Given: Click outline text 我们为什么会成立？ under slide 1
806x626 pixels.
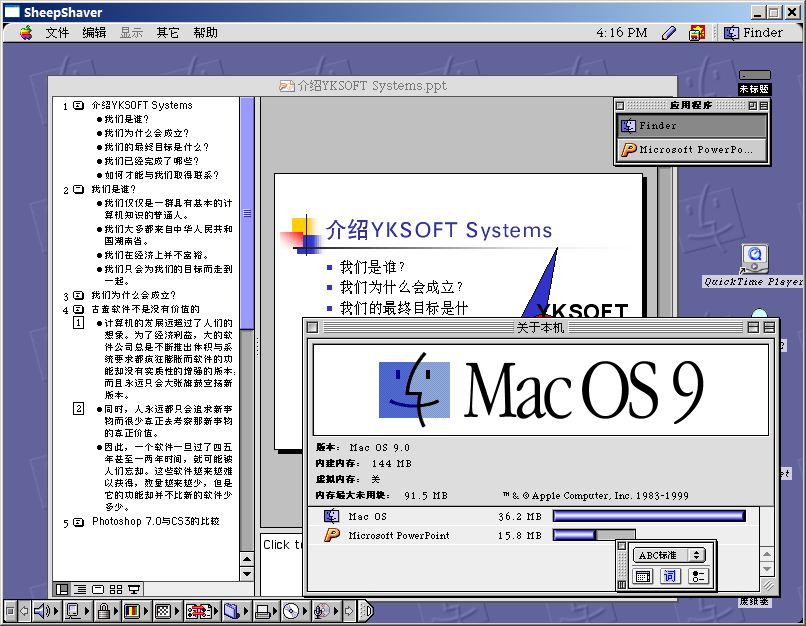Looking at the screenshot, I should pos(147,133).
